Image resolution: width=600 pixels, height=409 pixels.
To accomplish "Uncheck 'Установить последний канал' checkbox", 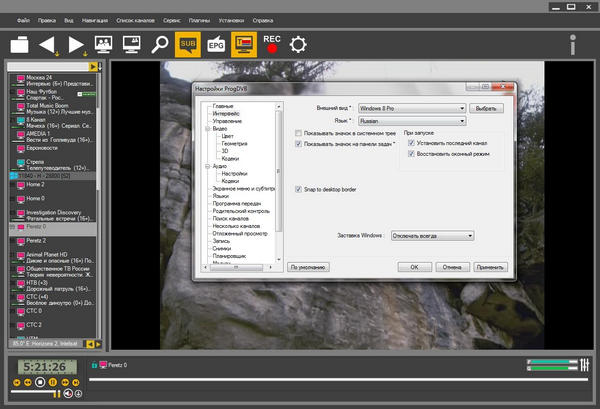I will [411, 143].
